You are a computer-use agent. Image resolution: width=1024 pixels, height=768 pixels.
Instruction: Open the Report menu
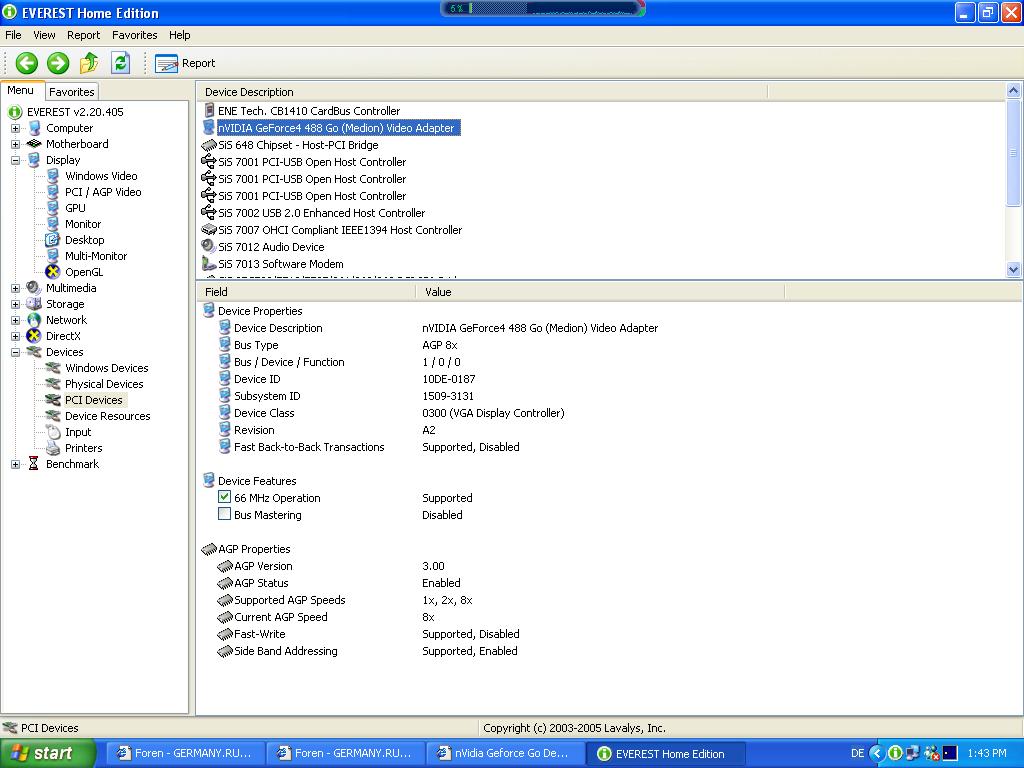pos(84,35)
